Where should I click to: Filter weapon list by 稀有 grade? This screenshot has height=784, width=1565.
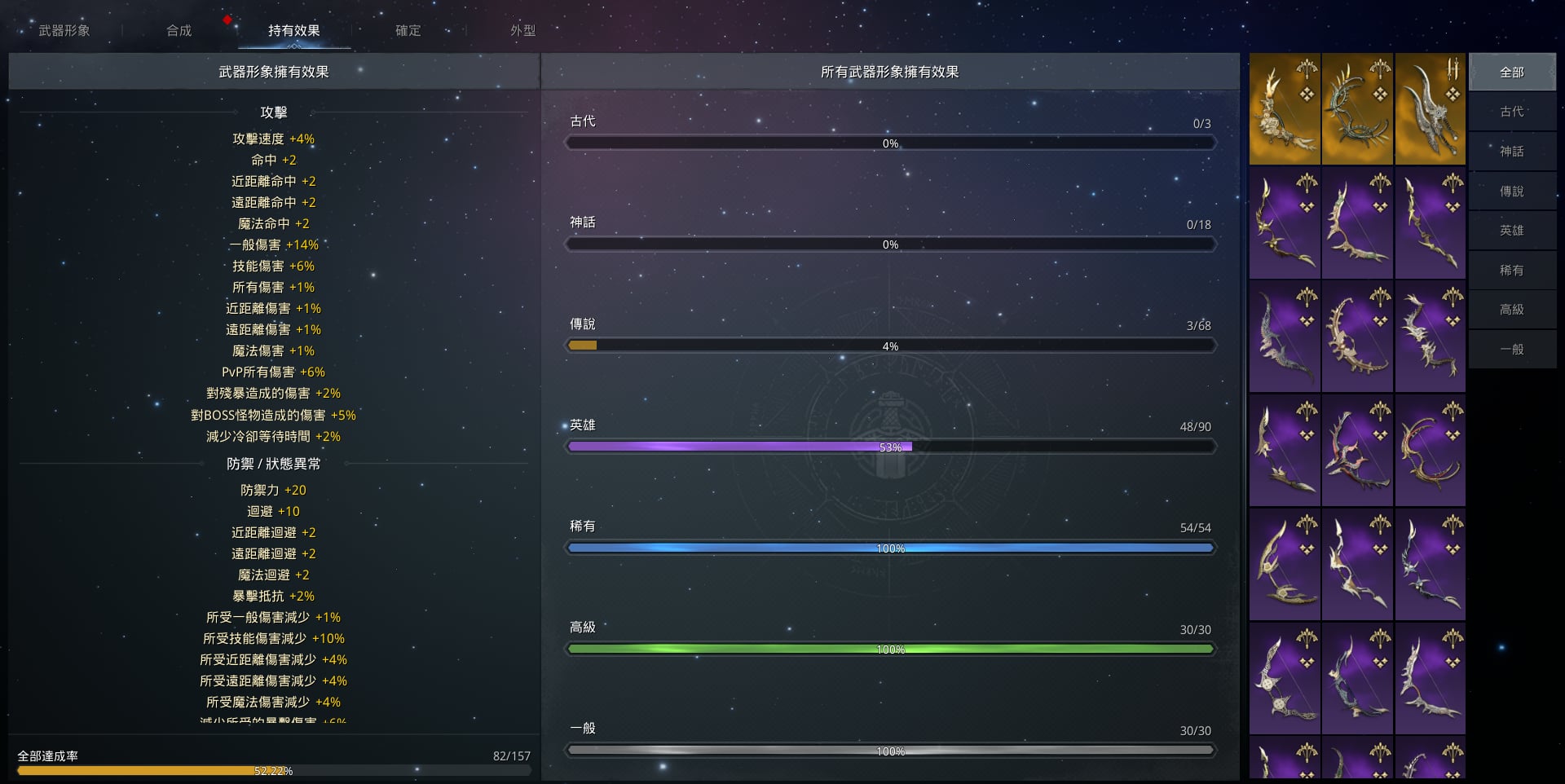pos(1512,270)
